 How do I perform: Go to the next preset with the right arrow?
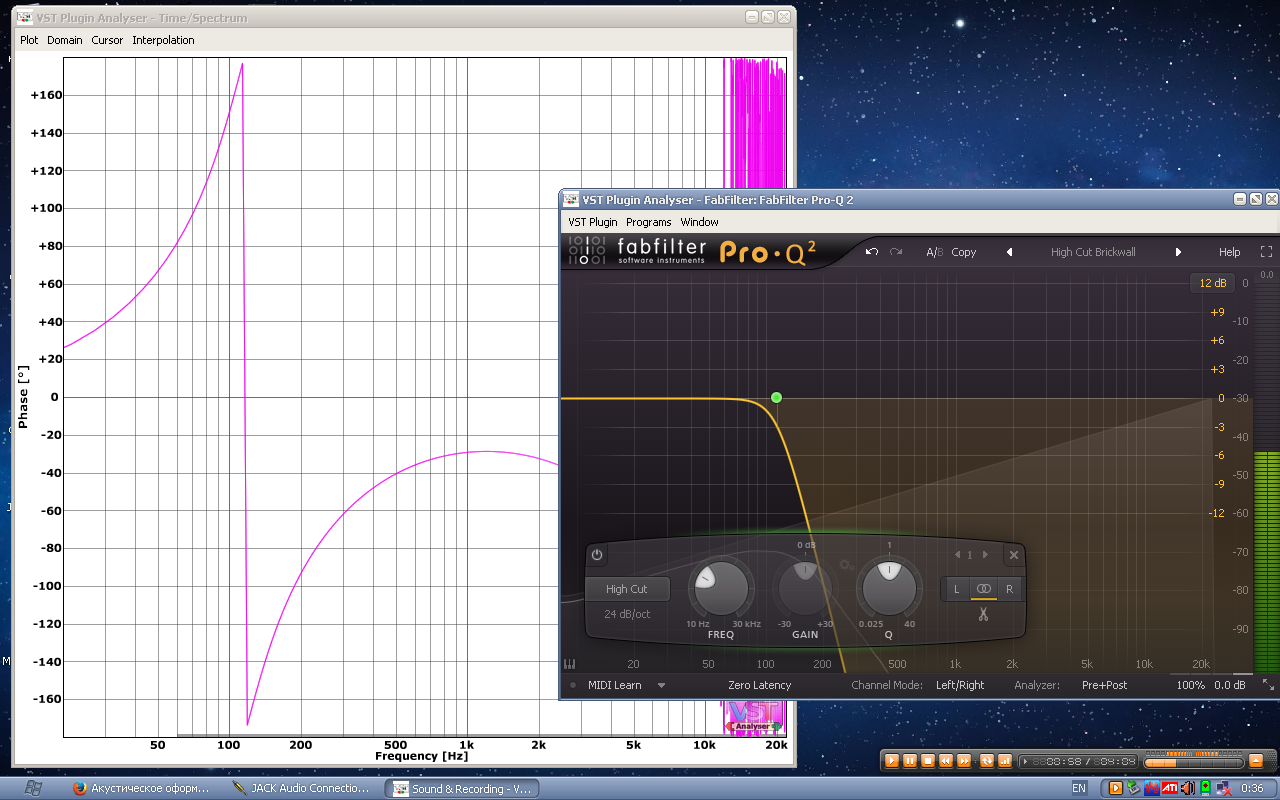point(1178,252)
